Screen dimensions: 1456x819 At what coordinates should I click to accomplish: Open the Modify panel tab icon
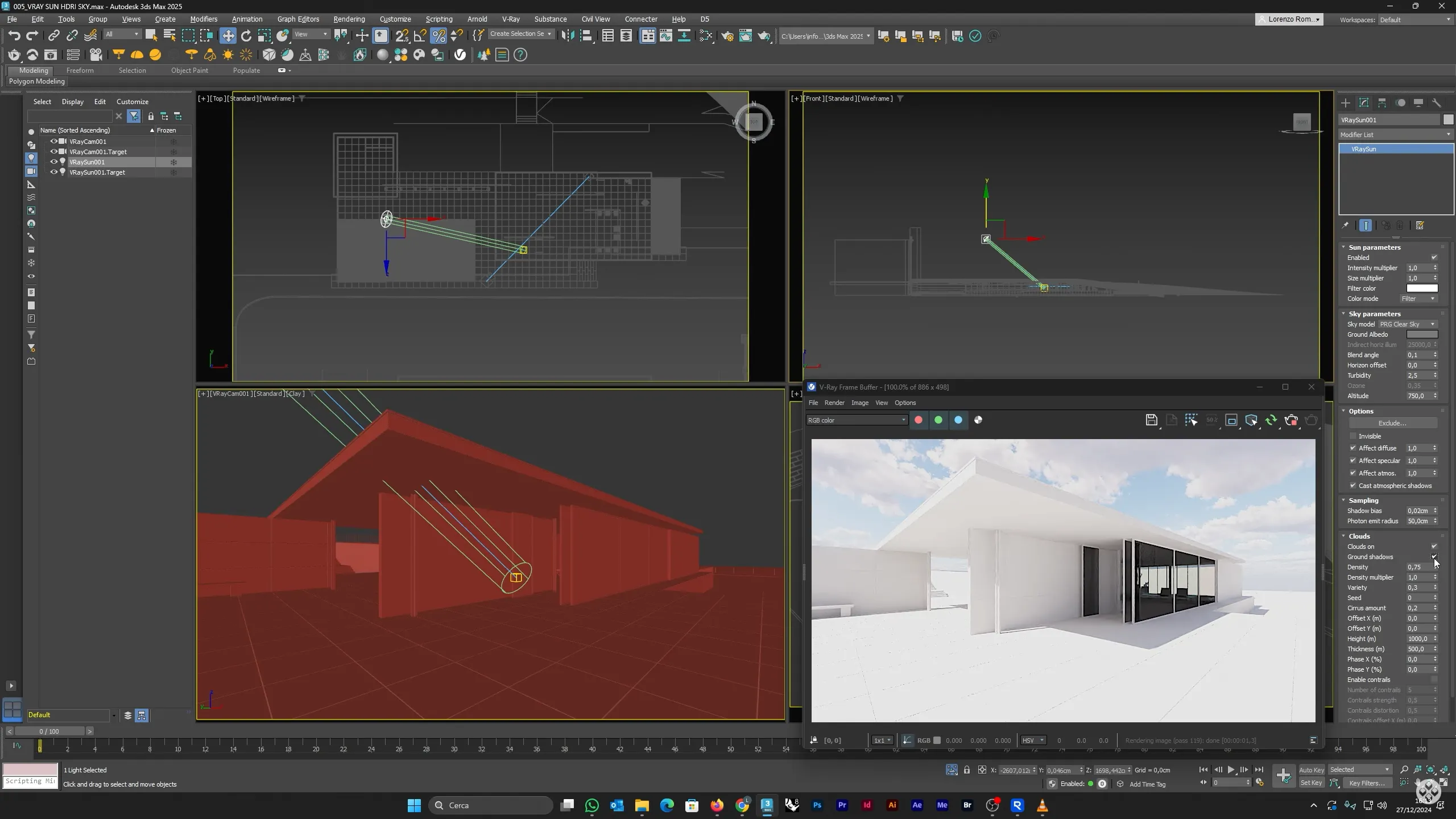pos(1364,103)
